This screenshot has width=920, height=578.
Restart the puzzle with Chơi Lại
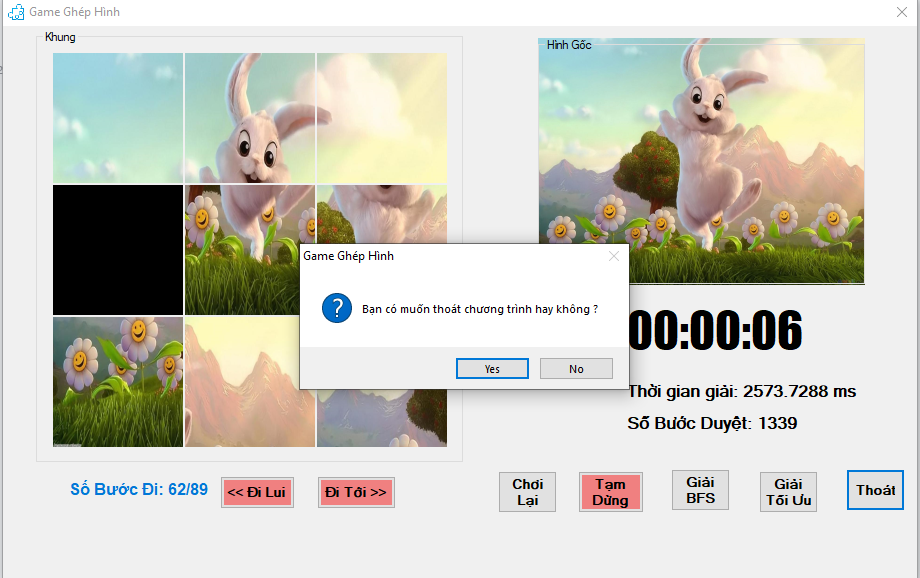527,492
